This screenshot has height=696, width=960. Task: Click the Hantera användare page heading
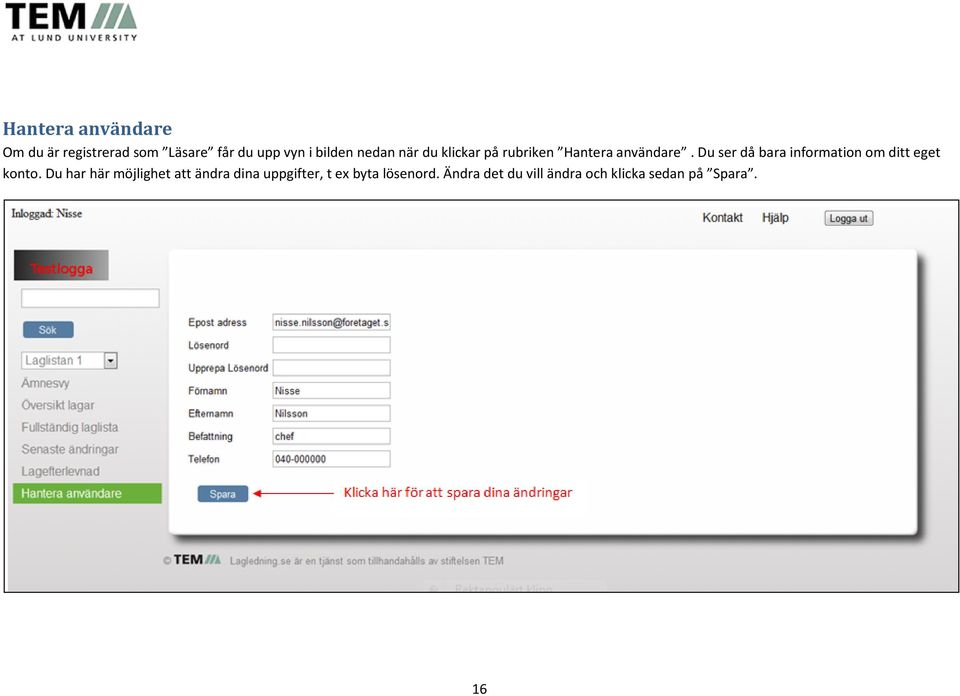pyautogui.click(x=88, y=129)
